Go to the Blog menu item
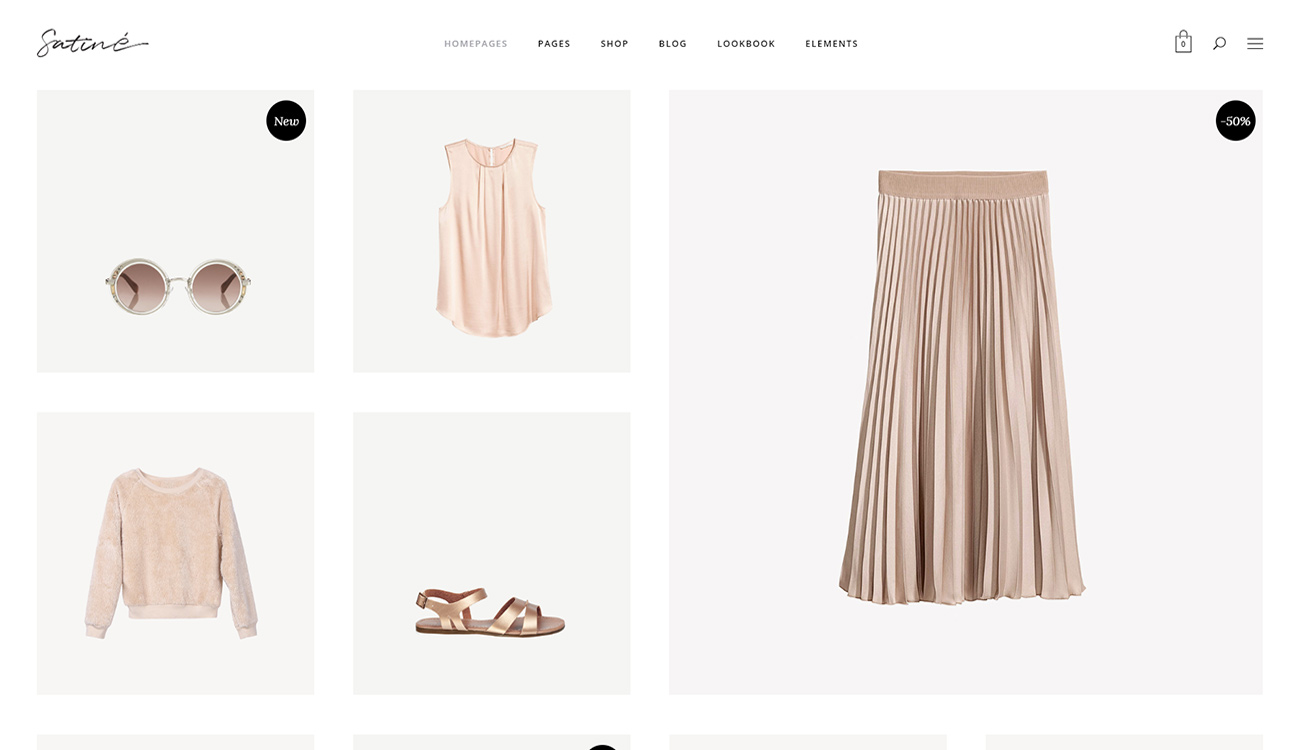The height and width of the screenshot is (750, 1300). pos(672,44)
